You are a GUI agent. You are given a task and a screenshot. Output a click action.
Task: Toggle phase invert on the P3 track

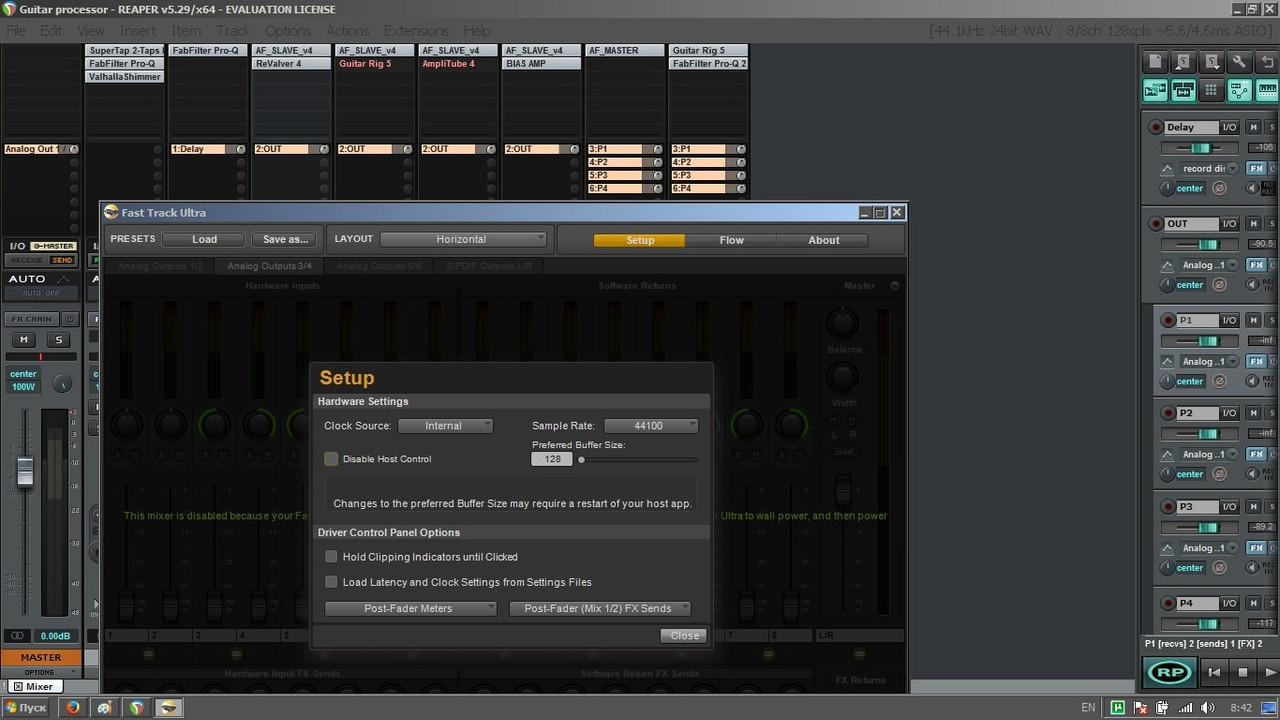(1219, 567)
